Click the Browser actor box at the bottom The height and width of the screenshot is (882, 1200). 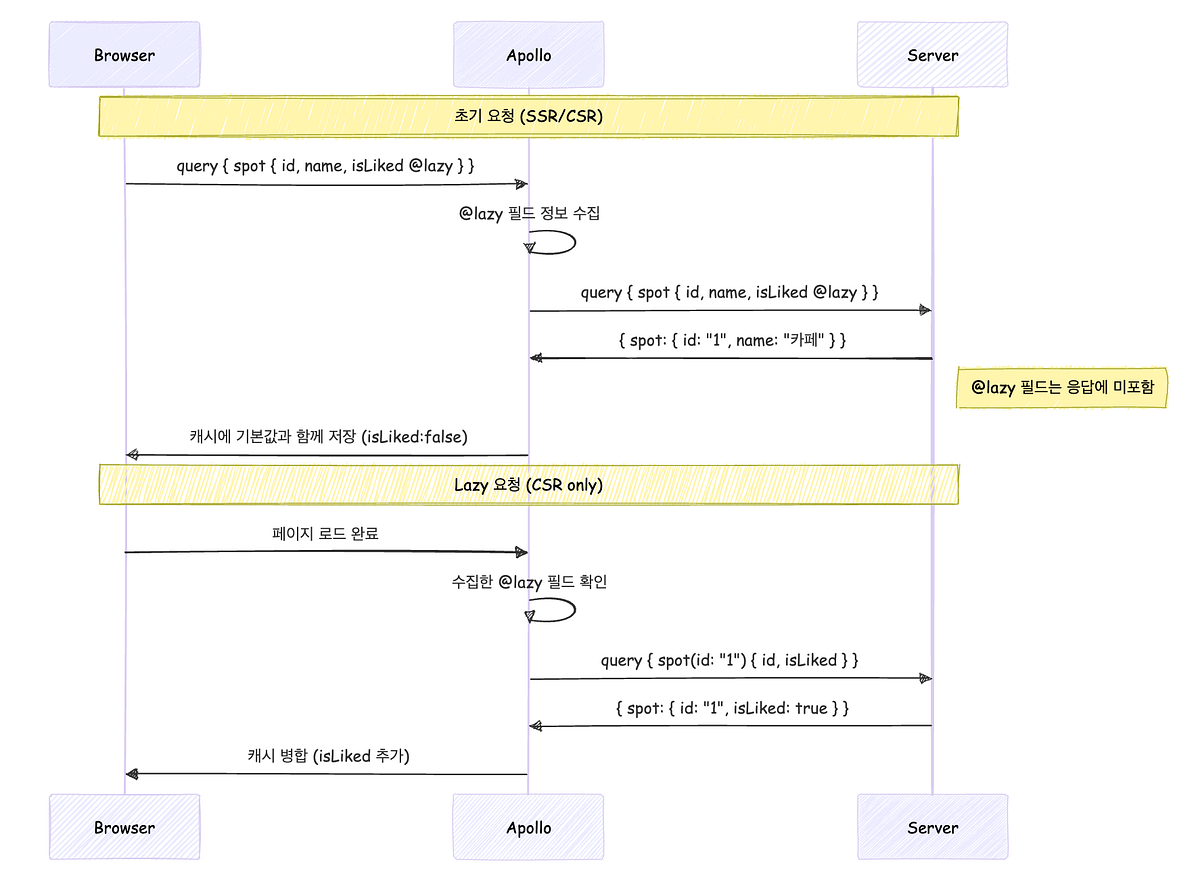coord(124,827)
